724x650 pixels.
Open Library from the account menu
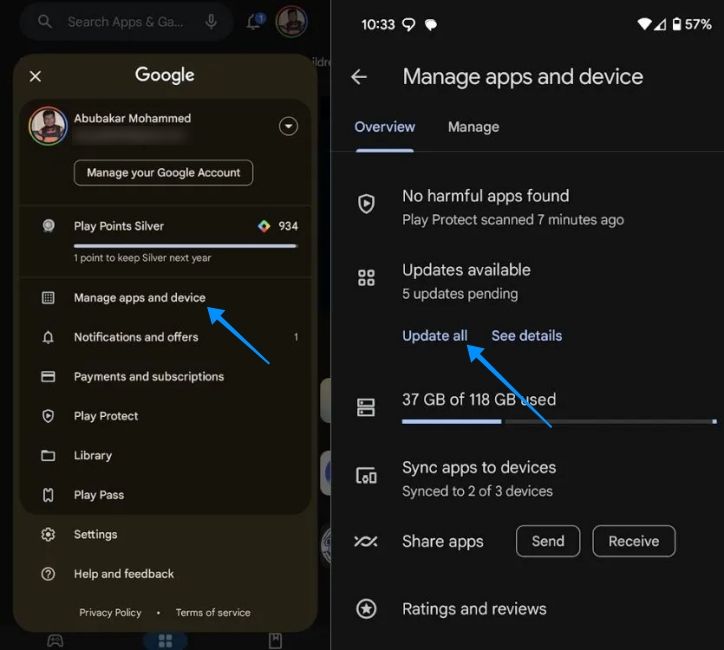166,456
